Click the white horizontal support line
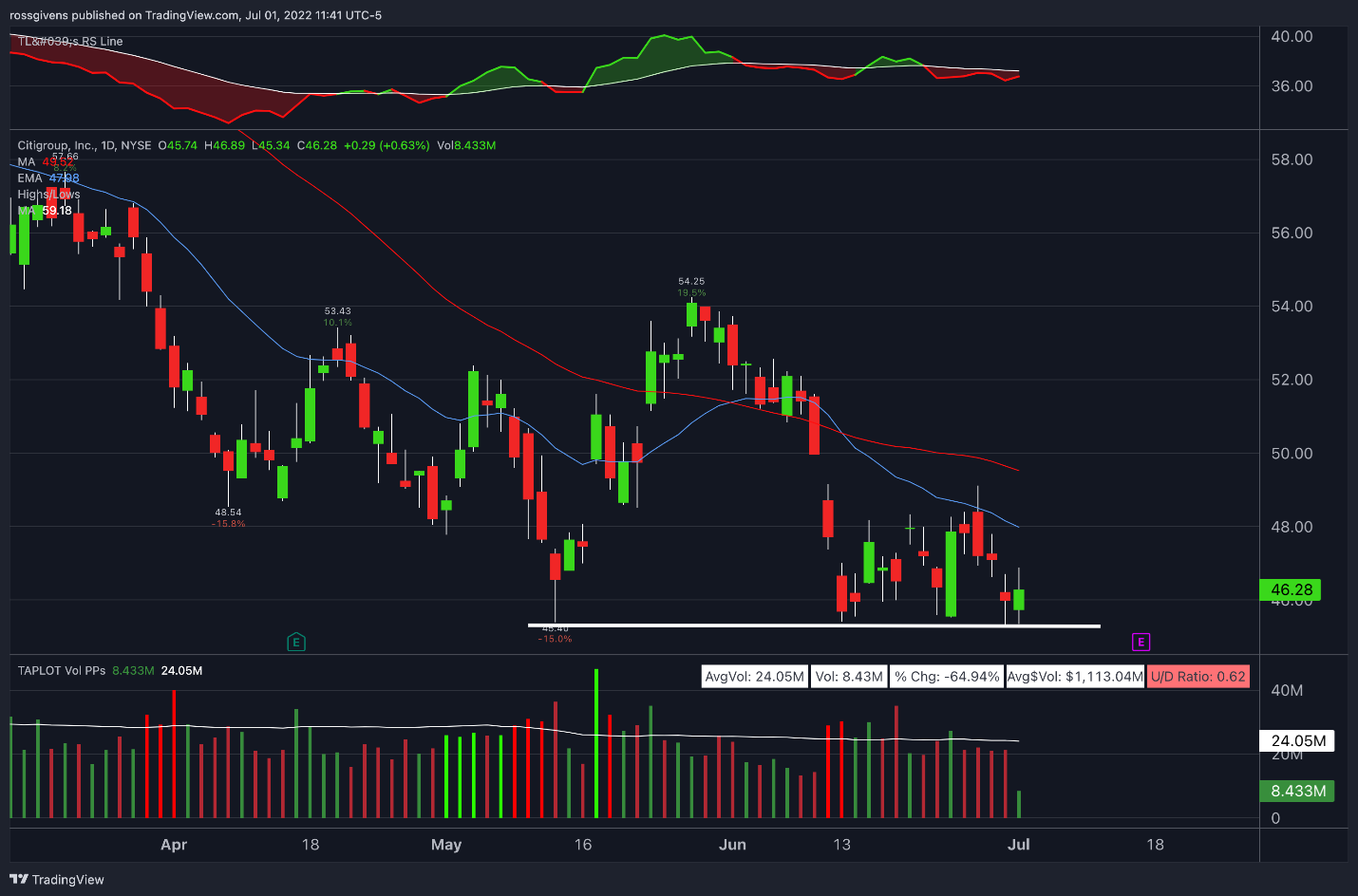1358x896 pixels. click(x=814, y=625)
